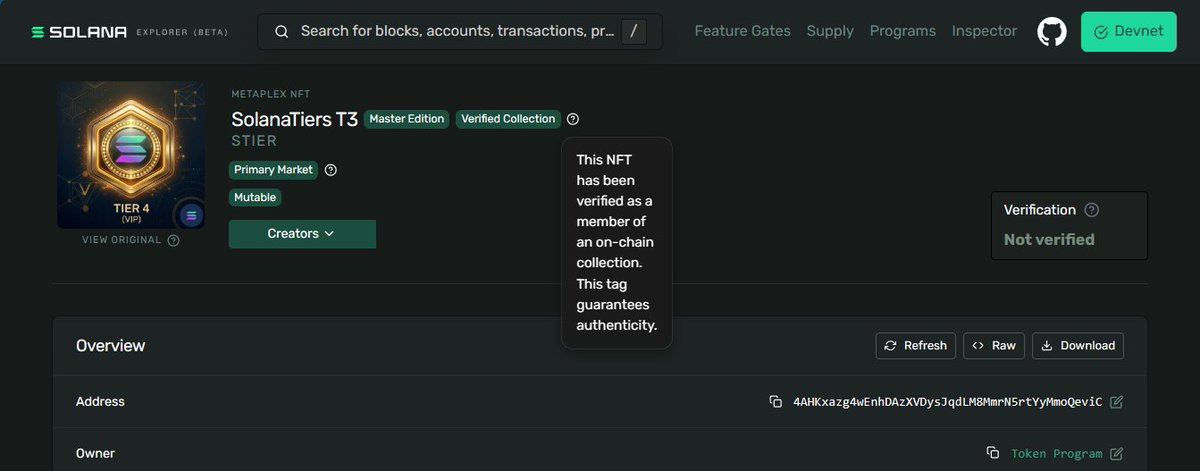The image size is (1200, 471).
Task: Open the Devnet cluster selector
Action: pyautogui.click(x=1128, y=31)
